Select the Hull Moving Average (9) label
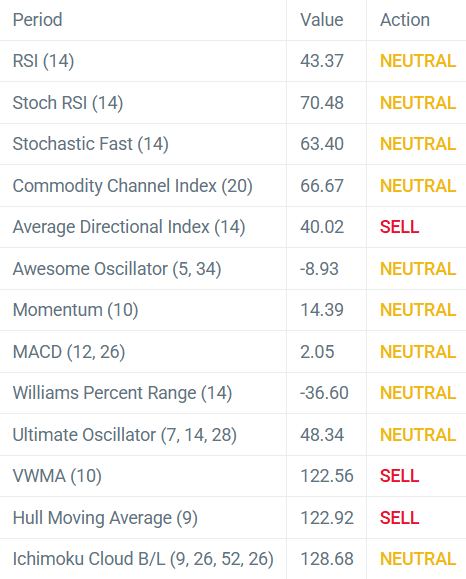 tap(105, 518)
